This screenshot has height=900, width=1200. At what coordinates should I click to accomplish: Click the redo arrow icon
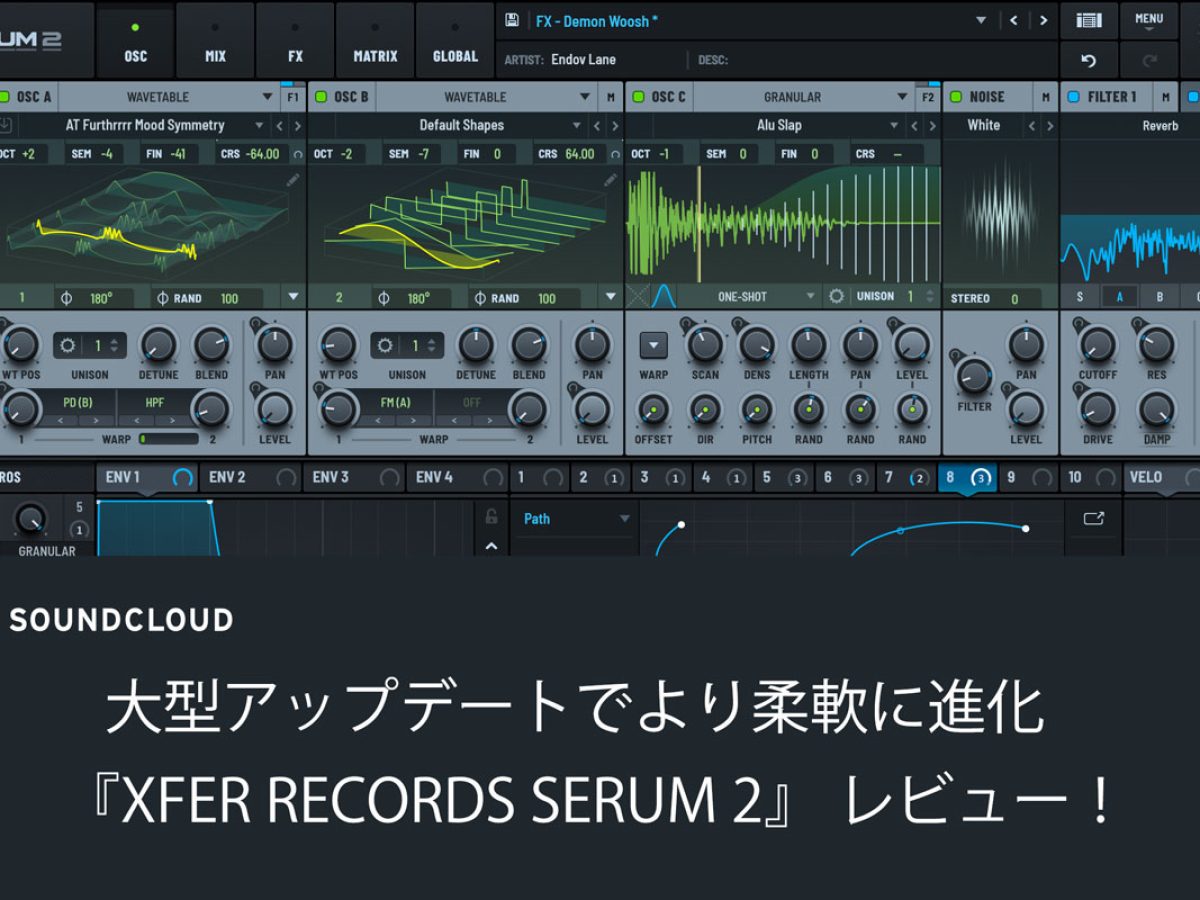[1149, 60]
